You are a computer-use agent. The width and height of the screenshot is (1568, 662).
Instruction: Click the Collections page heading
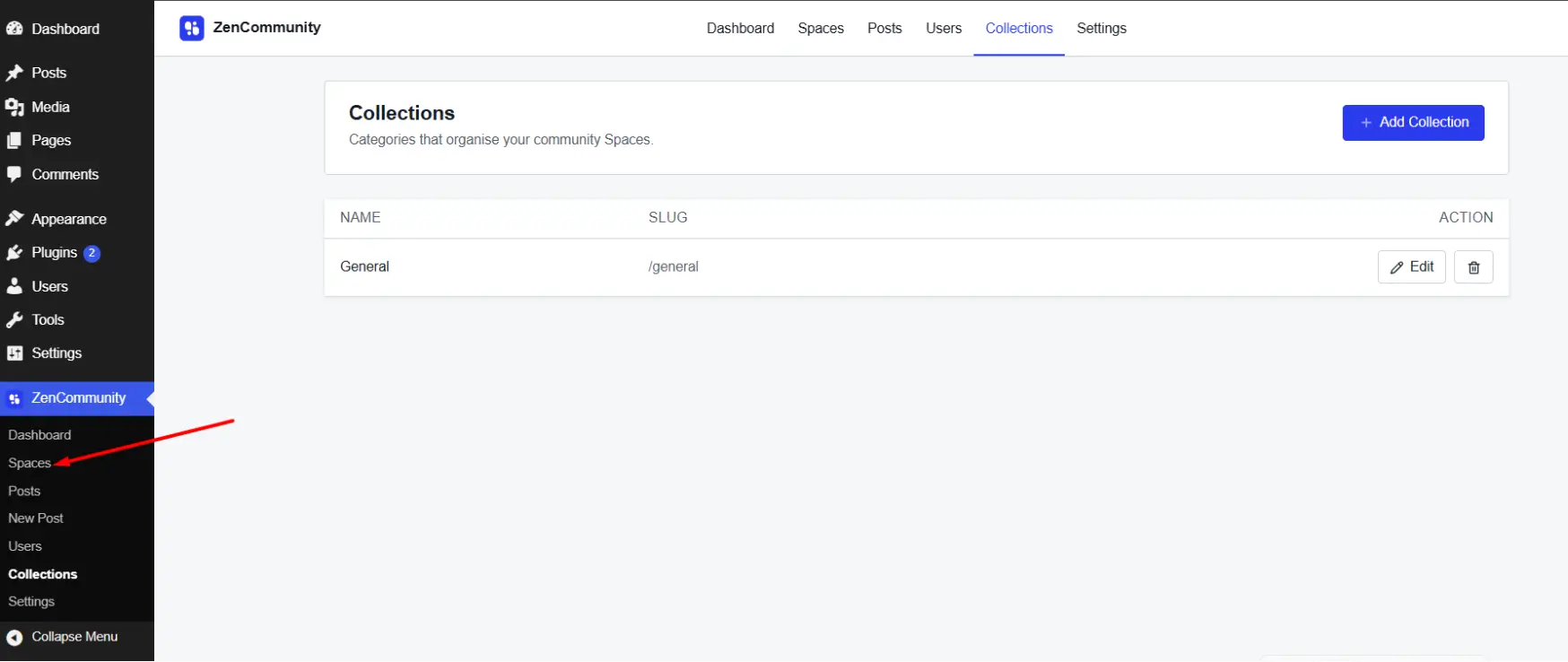point(402,113)
